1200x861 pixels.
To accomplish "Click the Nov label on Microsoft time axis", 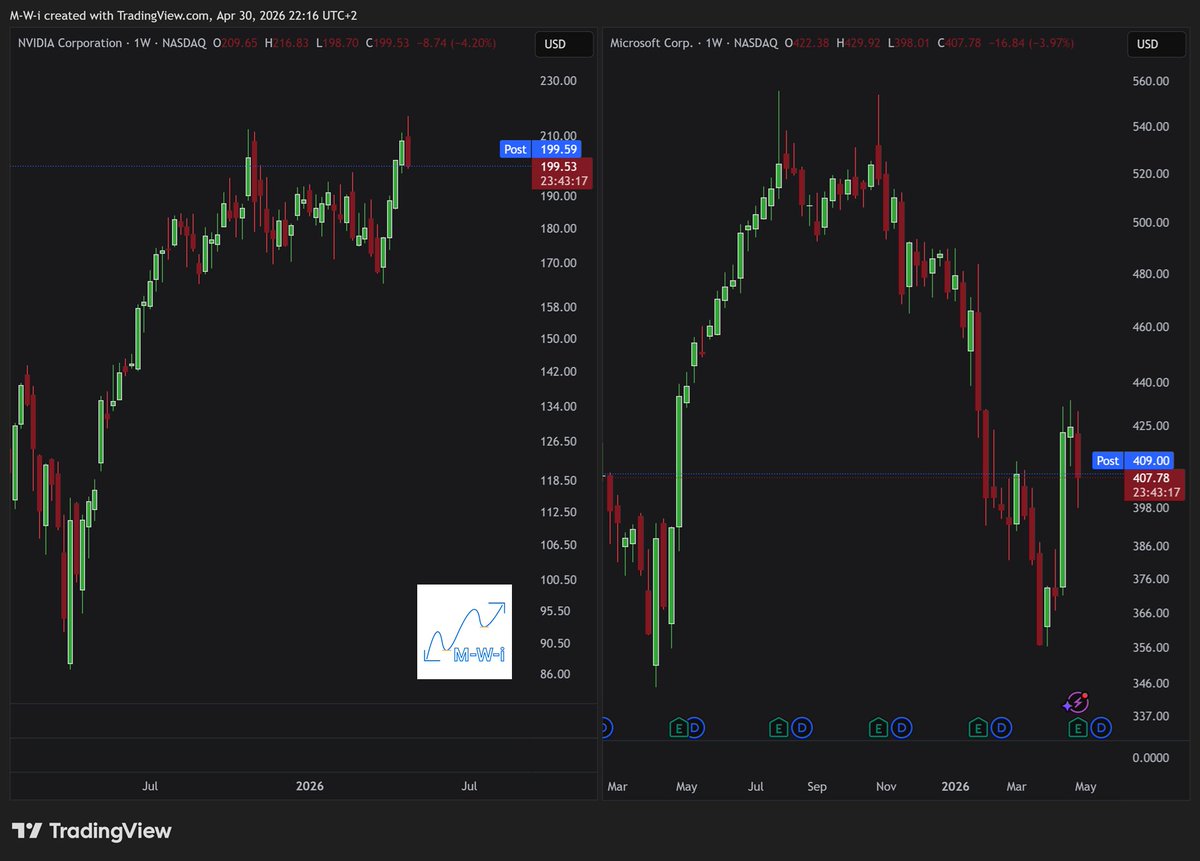I will coord(886,787).
